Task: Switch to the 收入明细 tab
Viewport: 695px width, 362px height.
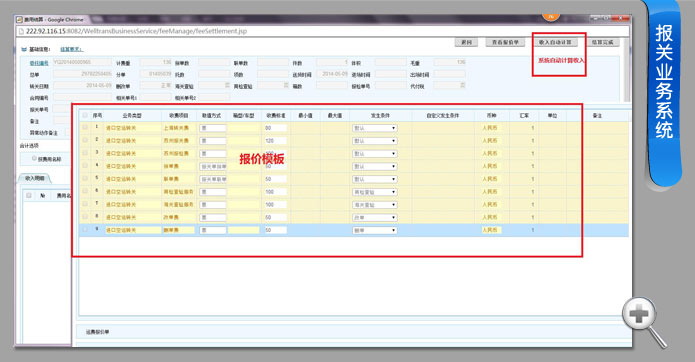Action: tap(35, 179)
